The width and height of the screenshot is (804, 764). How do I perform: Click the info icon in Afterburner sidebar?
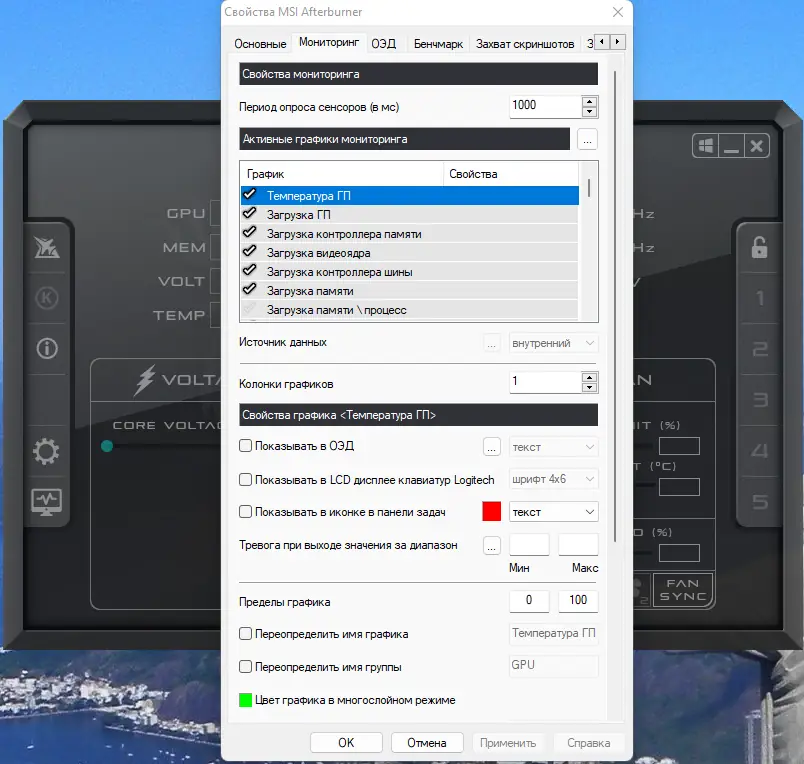(x=47, y=349)
